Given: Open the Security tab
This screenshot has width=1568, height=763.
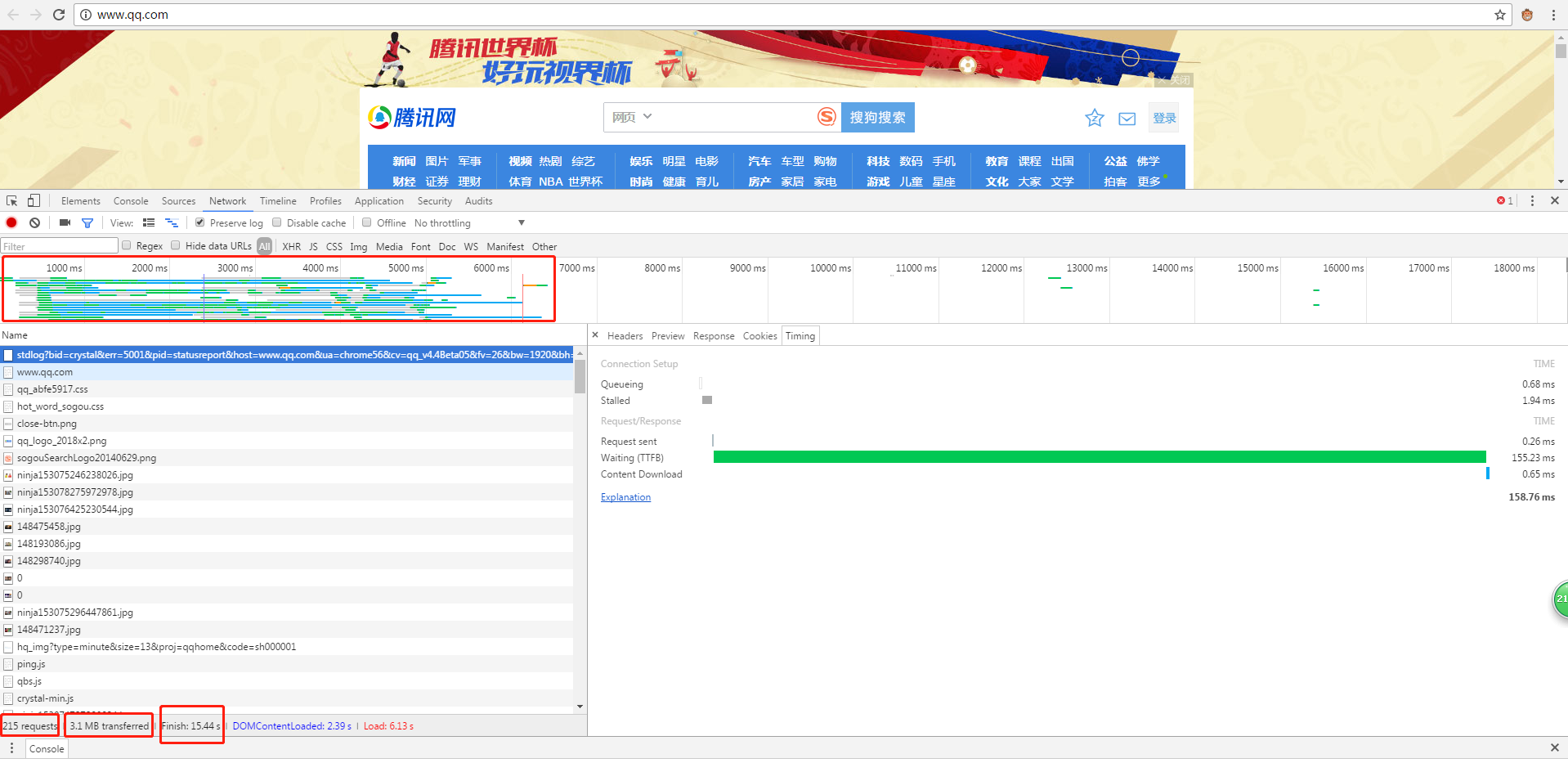Looking at the screenshot, I should [434, 200].
